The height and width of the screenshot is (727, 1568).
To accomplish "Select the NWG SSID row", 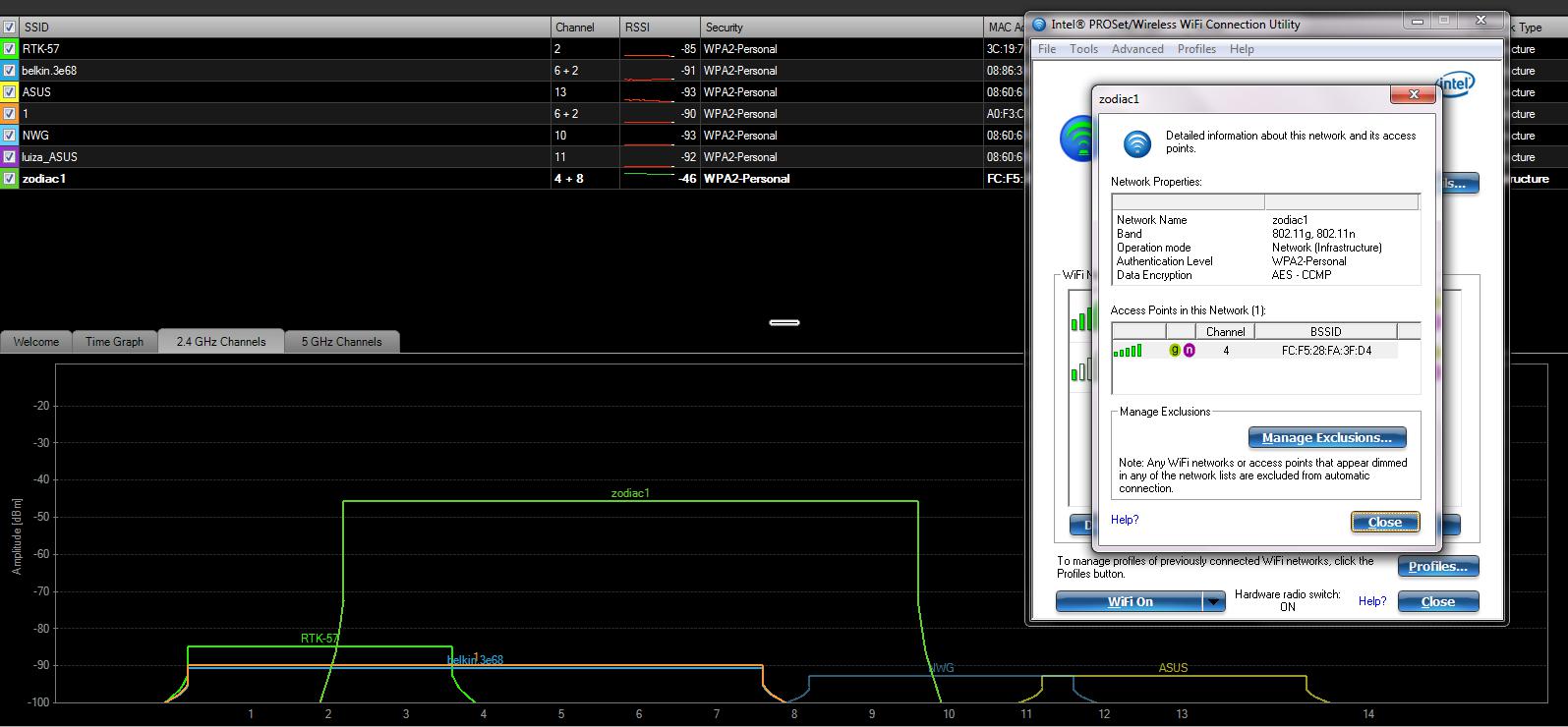I will tap(35, 136).
